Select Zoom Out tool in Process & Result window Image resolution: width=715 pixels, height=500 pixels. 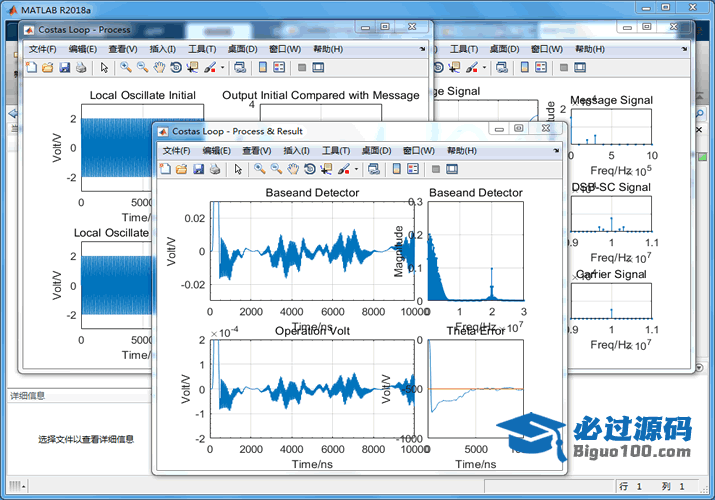click(276, 169)
